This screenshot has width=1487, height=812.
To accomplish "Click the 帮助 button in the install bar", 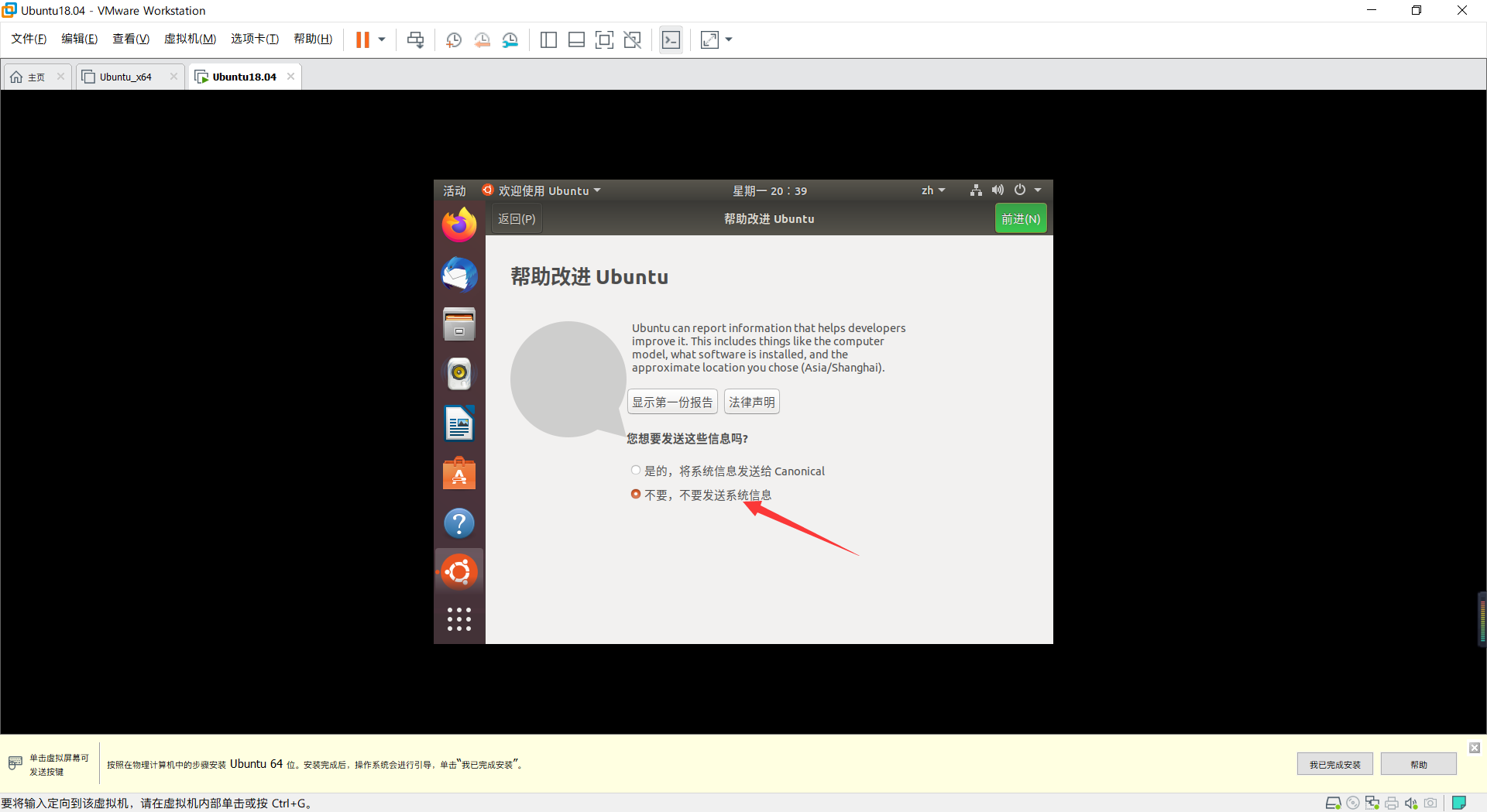I will pyautogui.click(x=1418, y=764).
